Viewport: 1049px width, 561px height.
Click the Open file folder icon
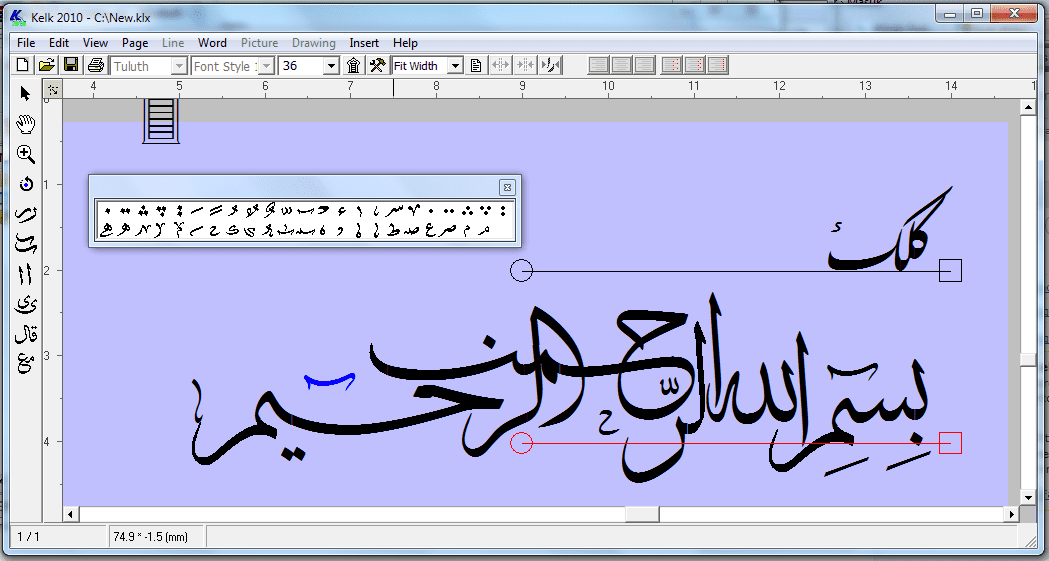tap(46, 66)
